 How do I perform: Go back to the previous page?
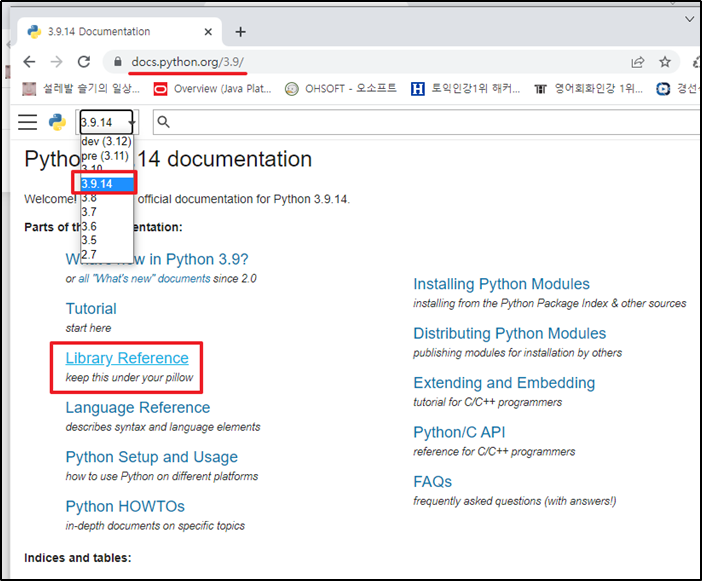click(29, 61)
